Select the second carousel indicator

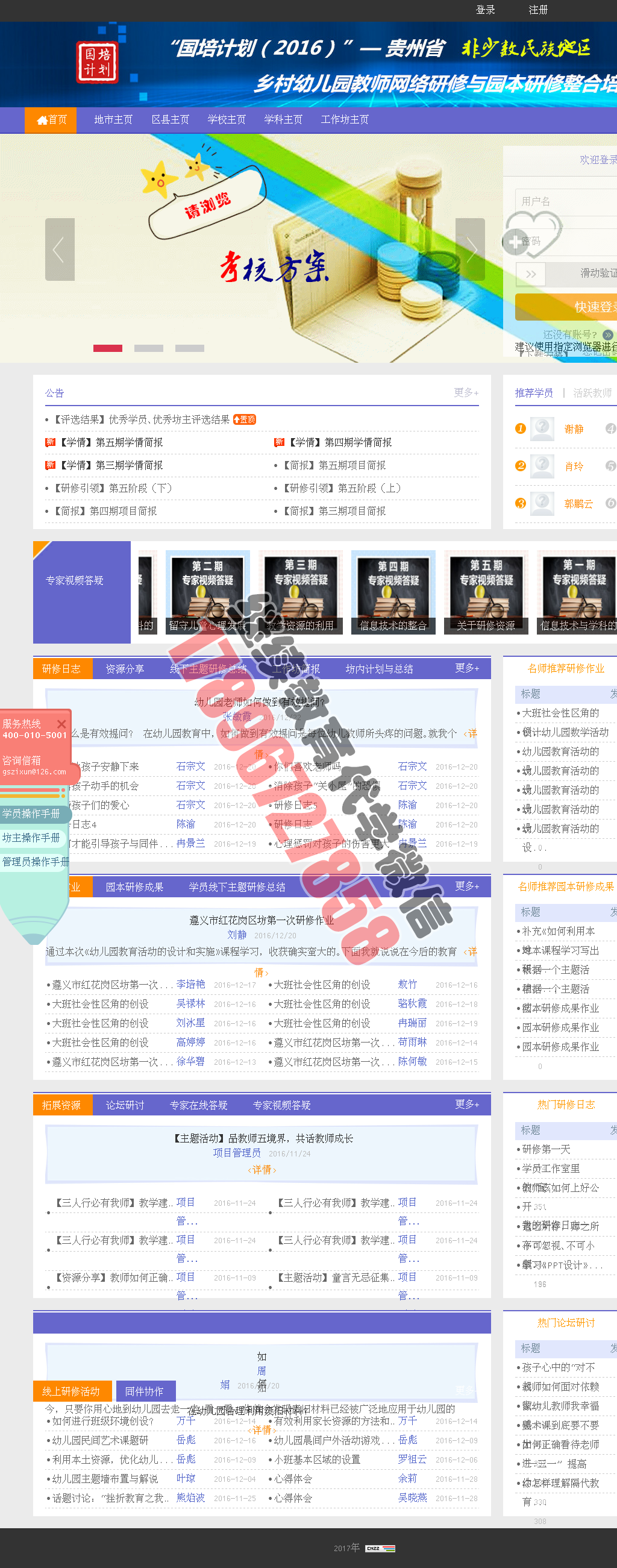pyautogui.click(x=148, y=348)
